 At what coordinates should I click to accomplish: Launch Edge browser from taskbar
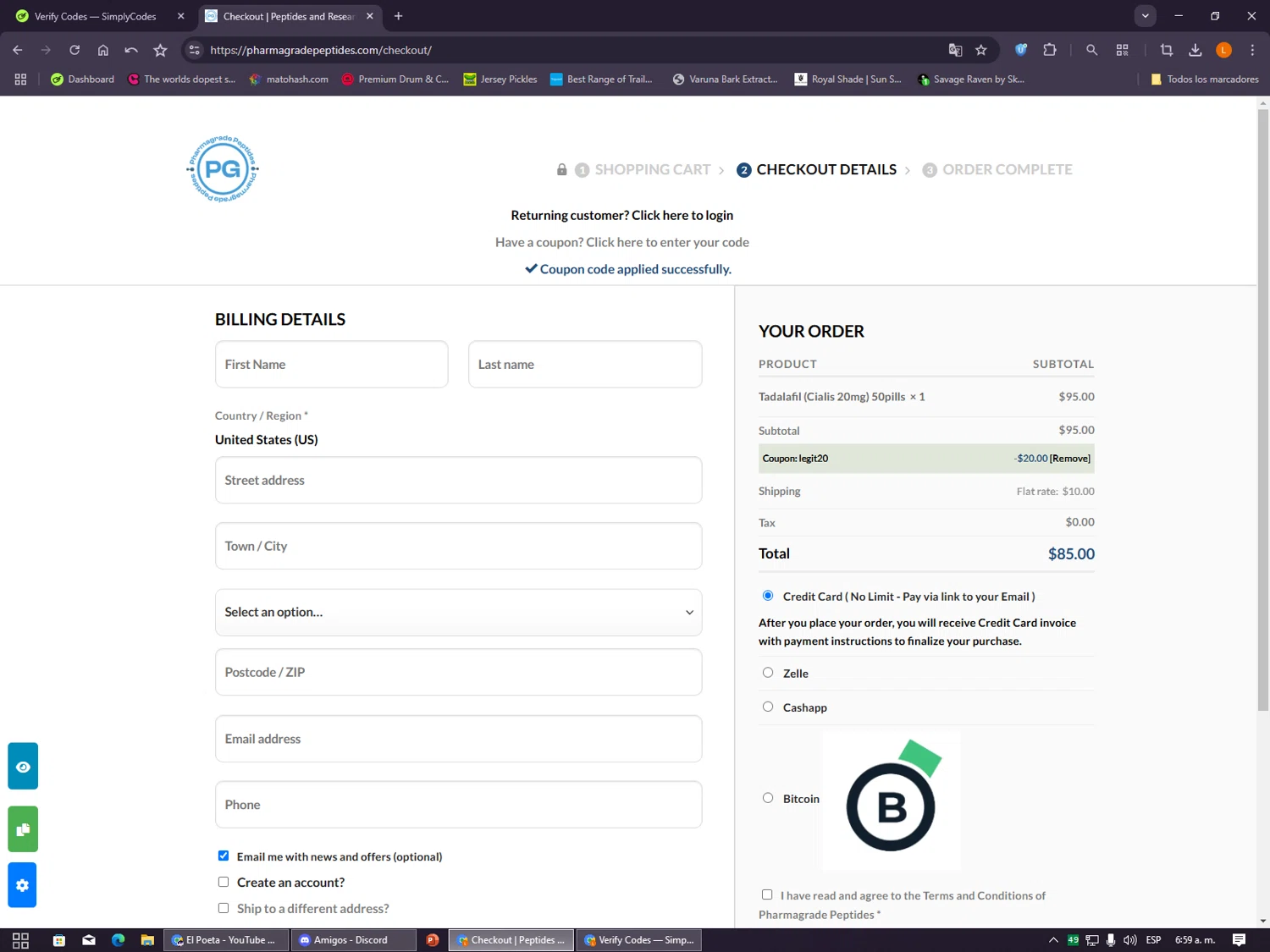(x=118, y=940)
